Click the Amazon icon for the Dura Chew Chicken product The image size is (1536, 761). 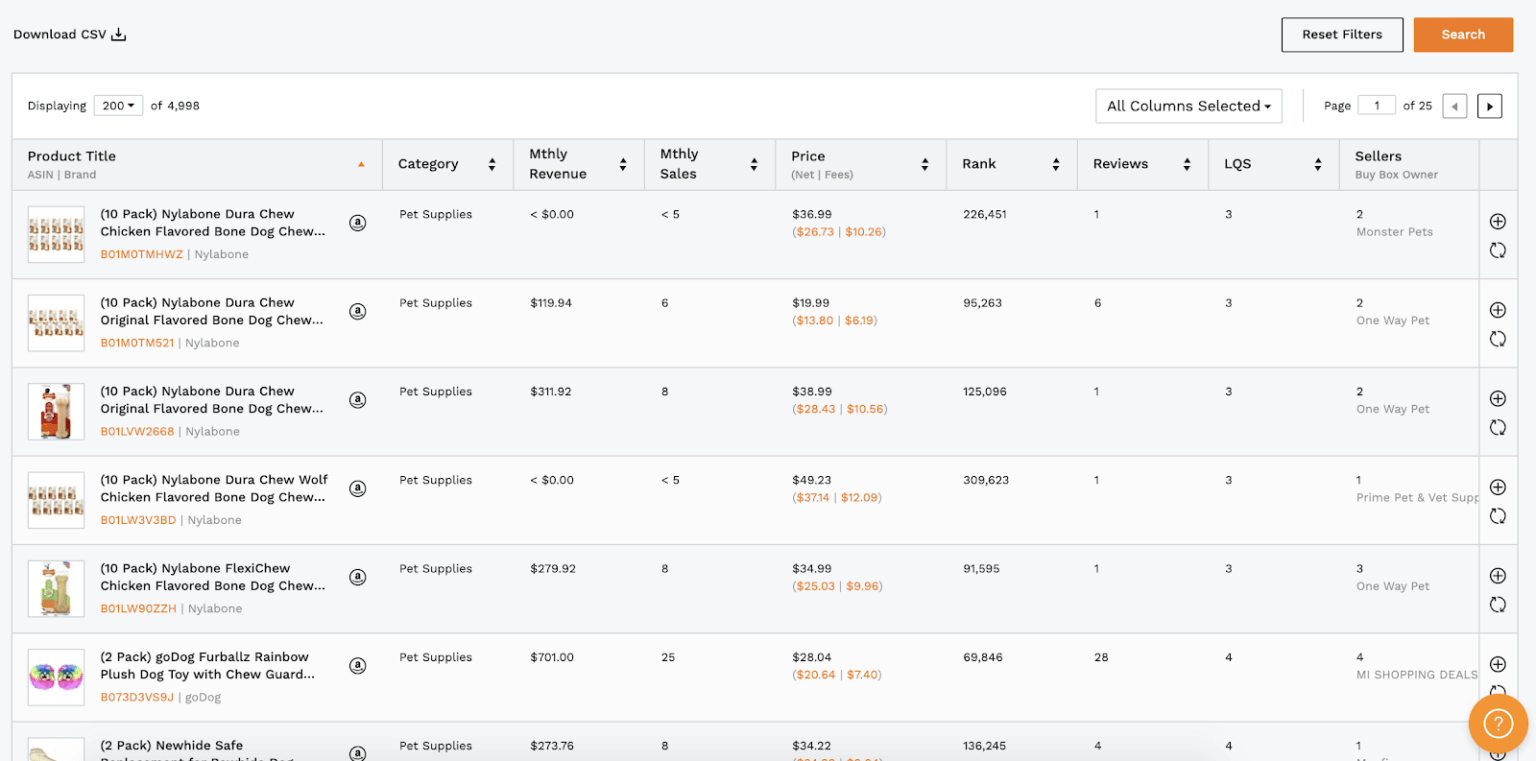[358, 222]
